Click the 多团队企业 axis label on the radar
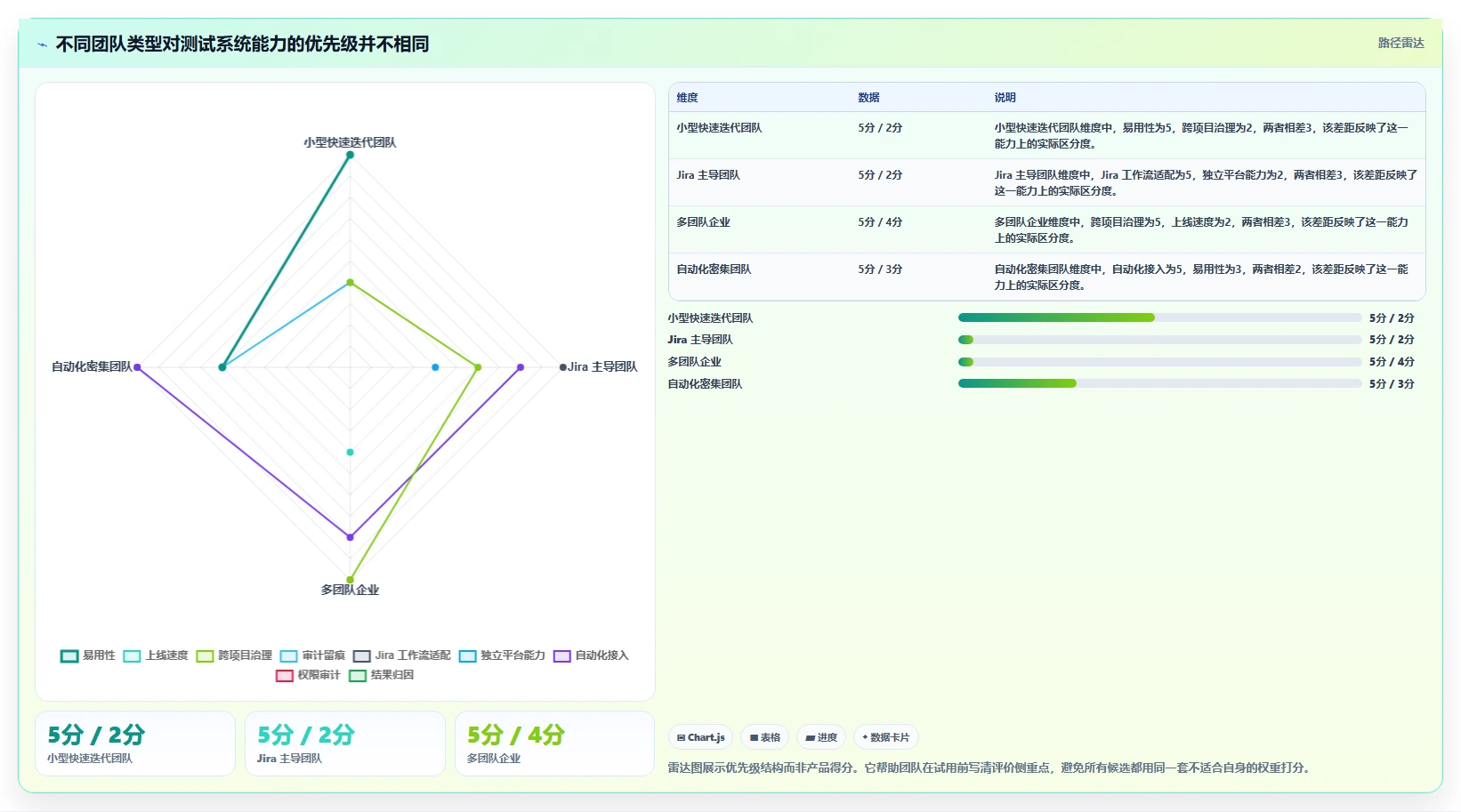 [x=350, y=590]
